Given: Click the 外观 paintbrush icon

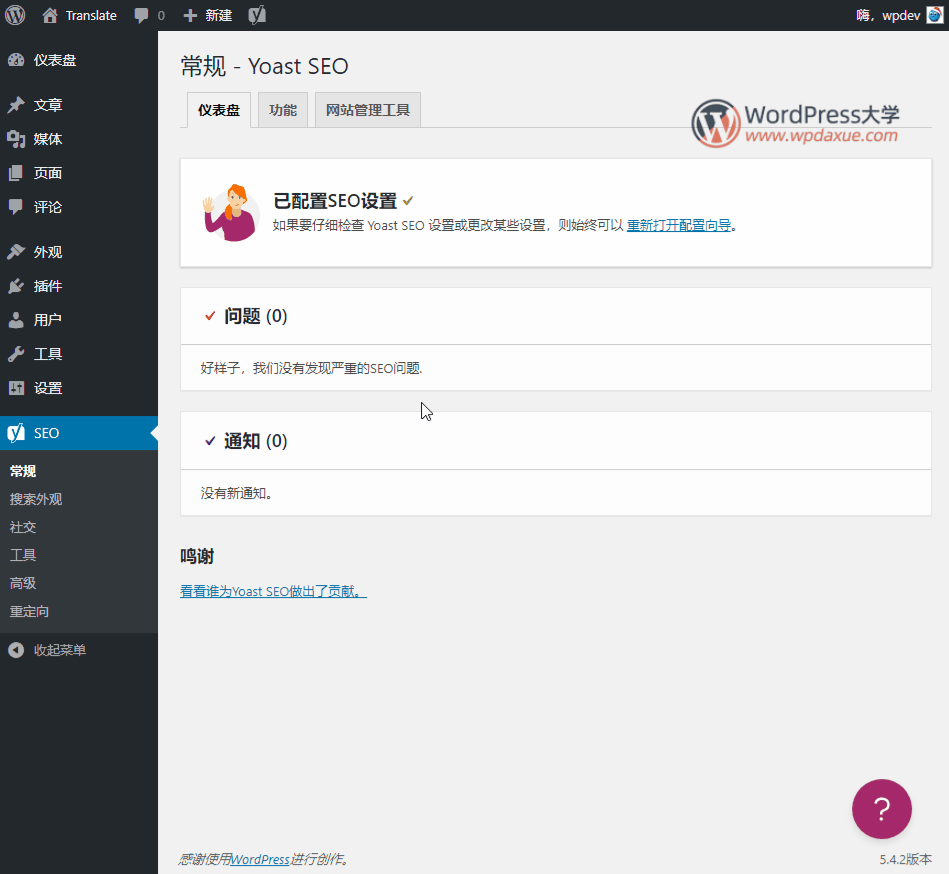Looking at the screenshot, I should tap(16, 252).
